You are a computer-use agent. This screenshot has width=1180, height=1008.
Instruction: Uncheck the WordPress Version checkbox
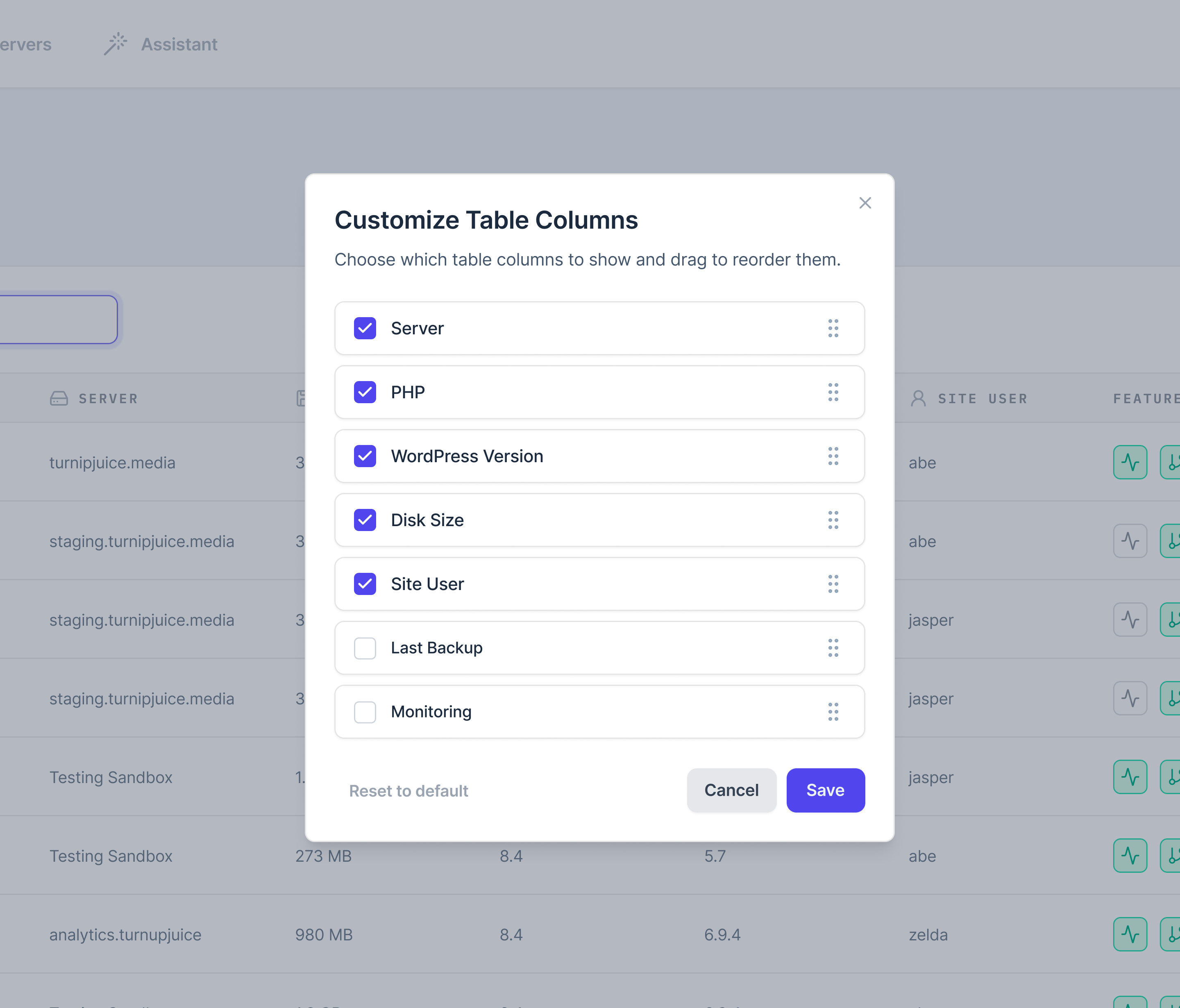click(x=365, y=456)
